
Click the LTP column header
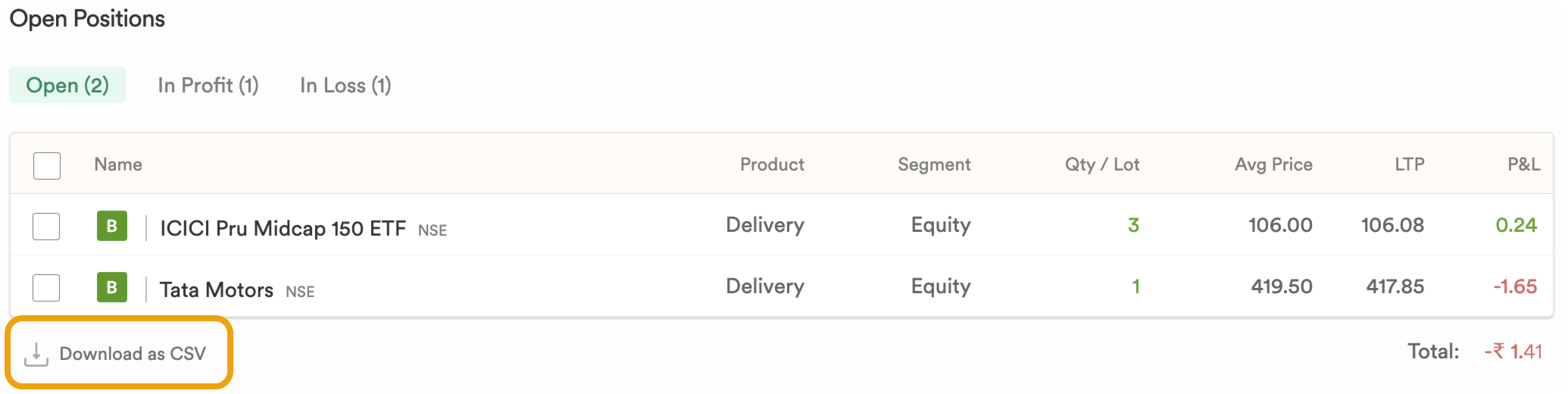point(1409,164)
